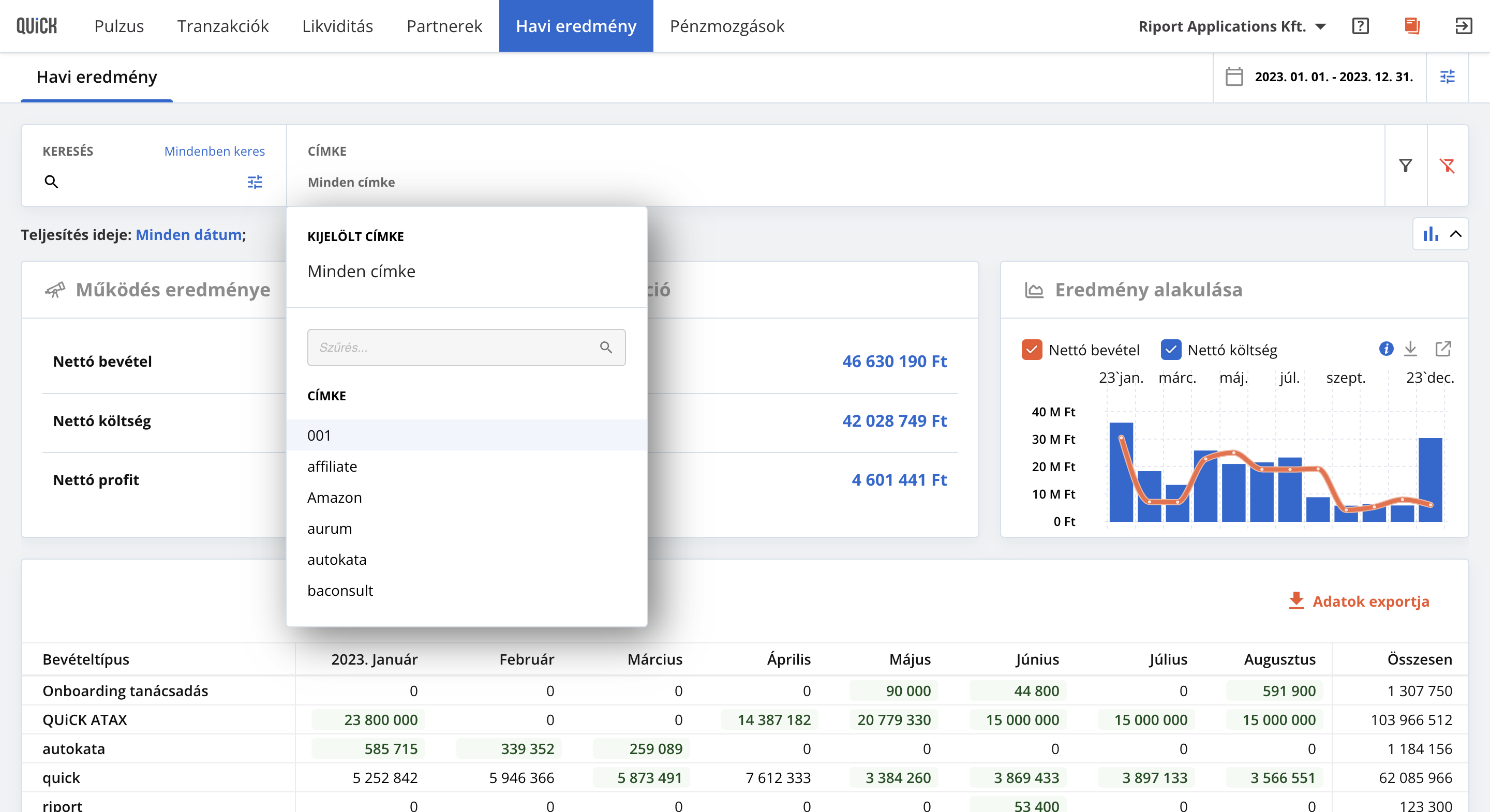Select affiliate label

tap(466, 467)
